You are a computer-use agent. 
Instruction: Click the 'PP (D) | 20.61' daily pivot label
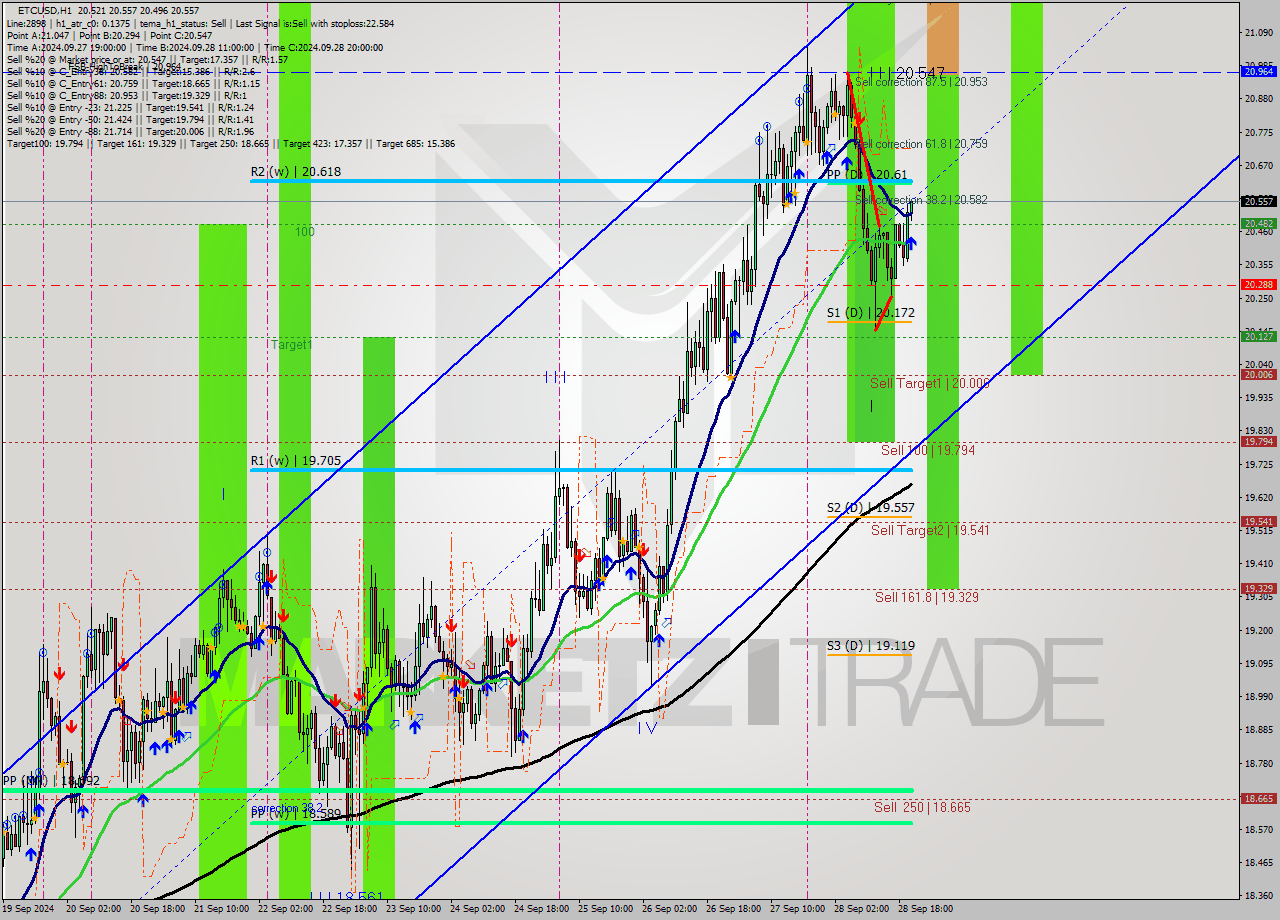(x=868, y=175)
